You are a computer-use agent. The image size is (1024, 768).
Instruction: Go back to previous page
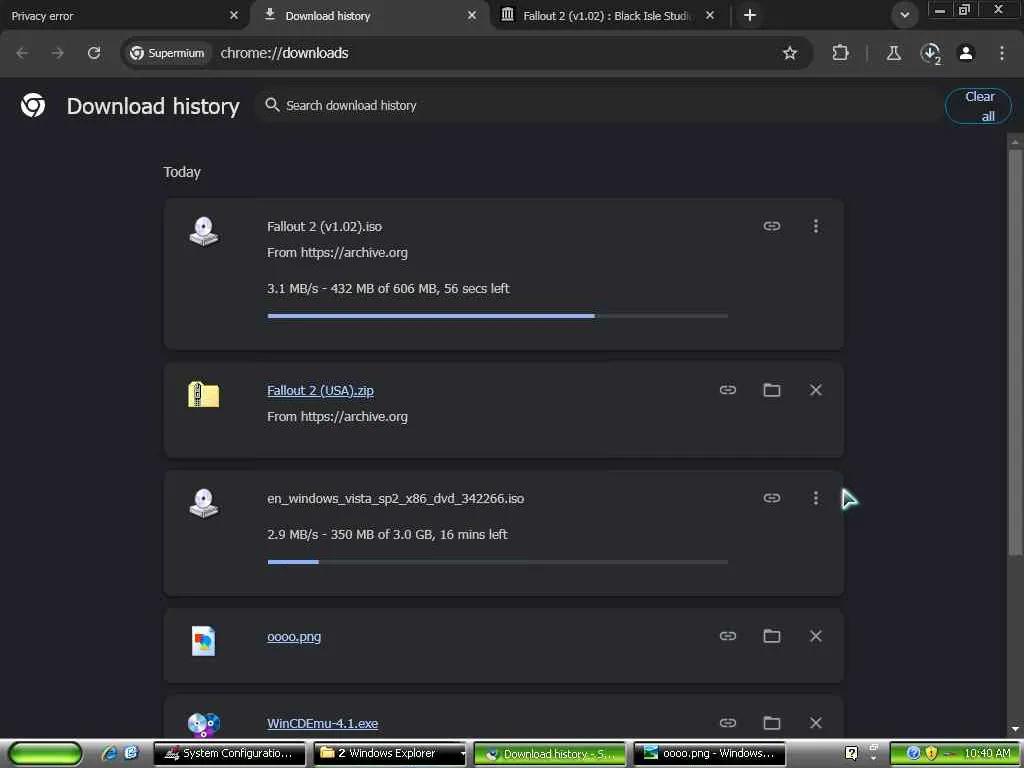[x=22, y=53]
